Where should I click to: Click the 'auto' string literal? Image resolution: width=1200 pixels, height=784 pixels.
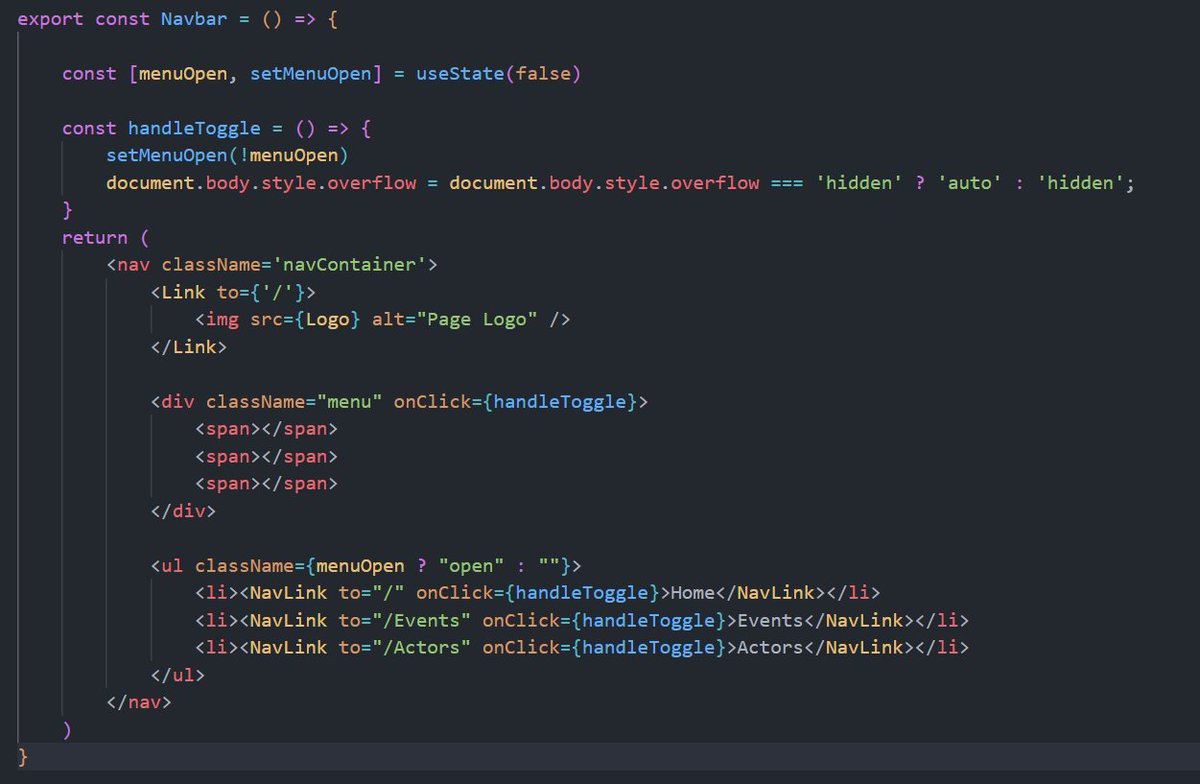[969, 183]
